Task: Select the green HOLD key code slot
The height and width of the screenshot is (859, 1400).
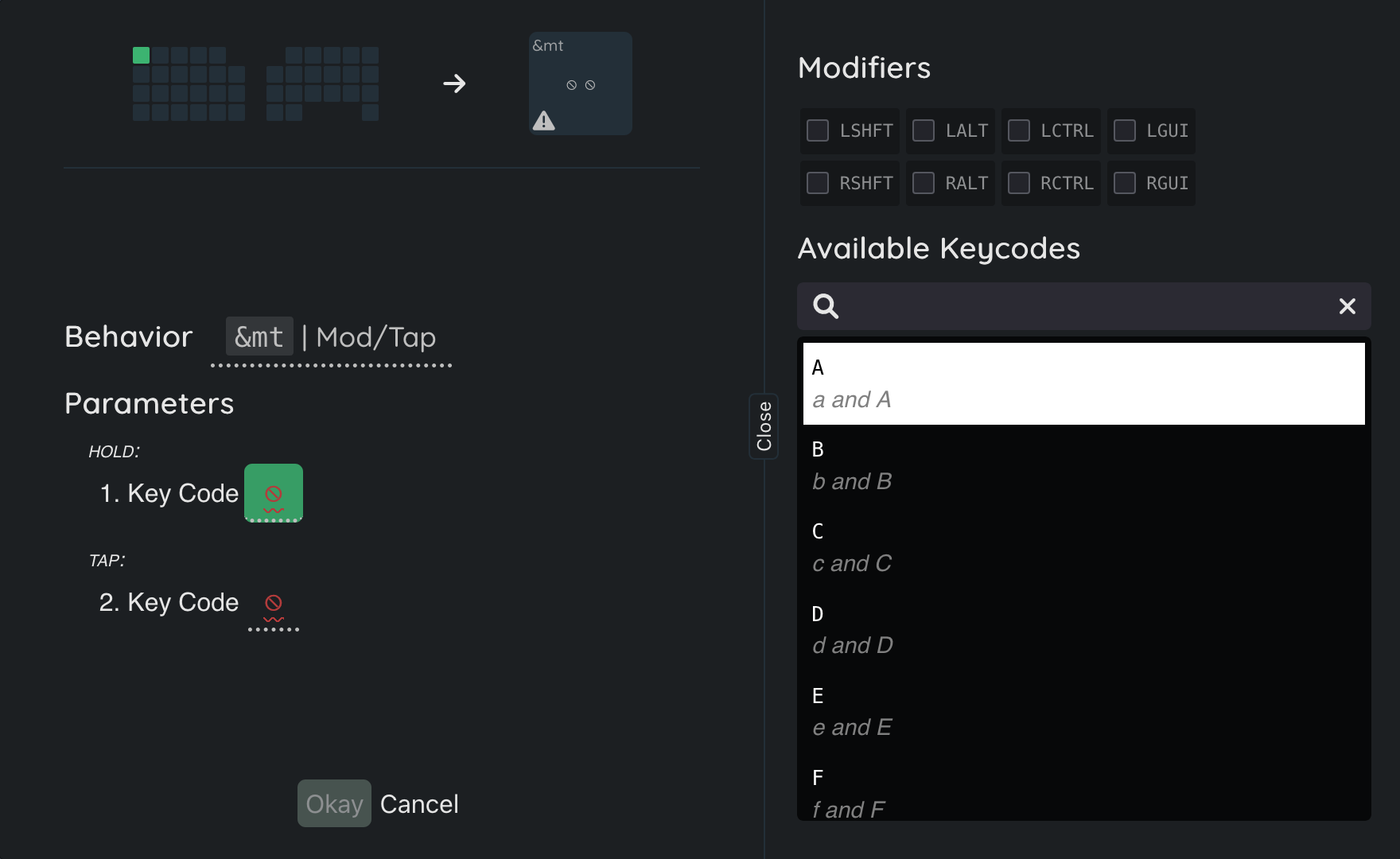Action: coord(273,493)
